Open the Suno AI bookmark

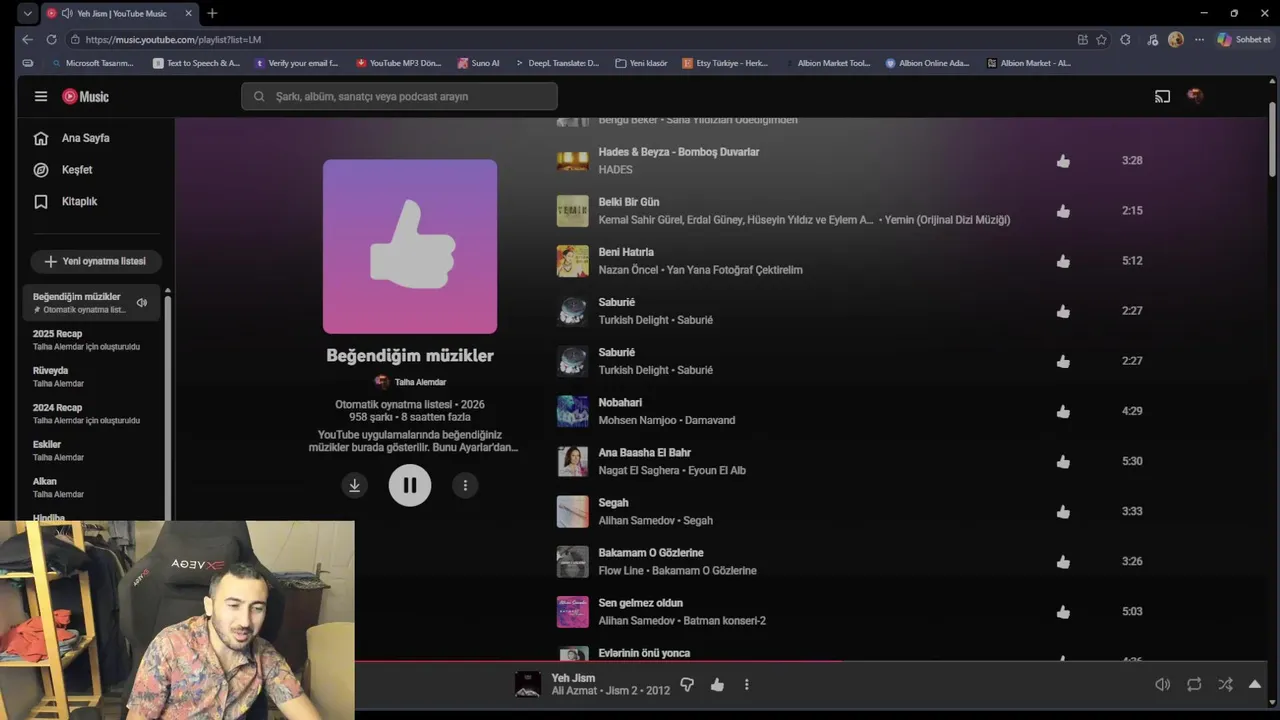click(478, 63)
